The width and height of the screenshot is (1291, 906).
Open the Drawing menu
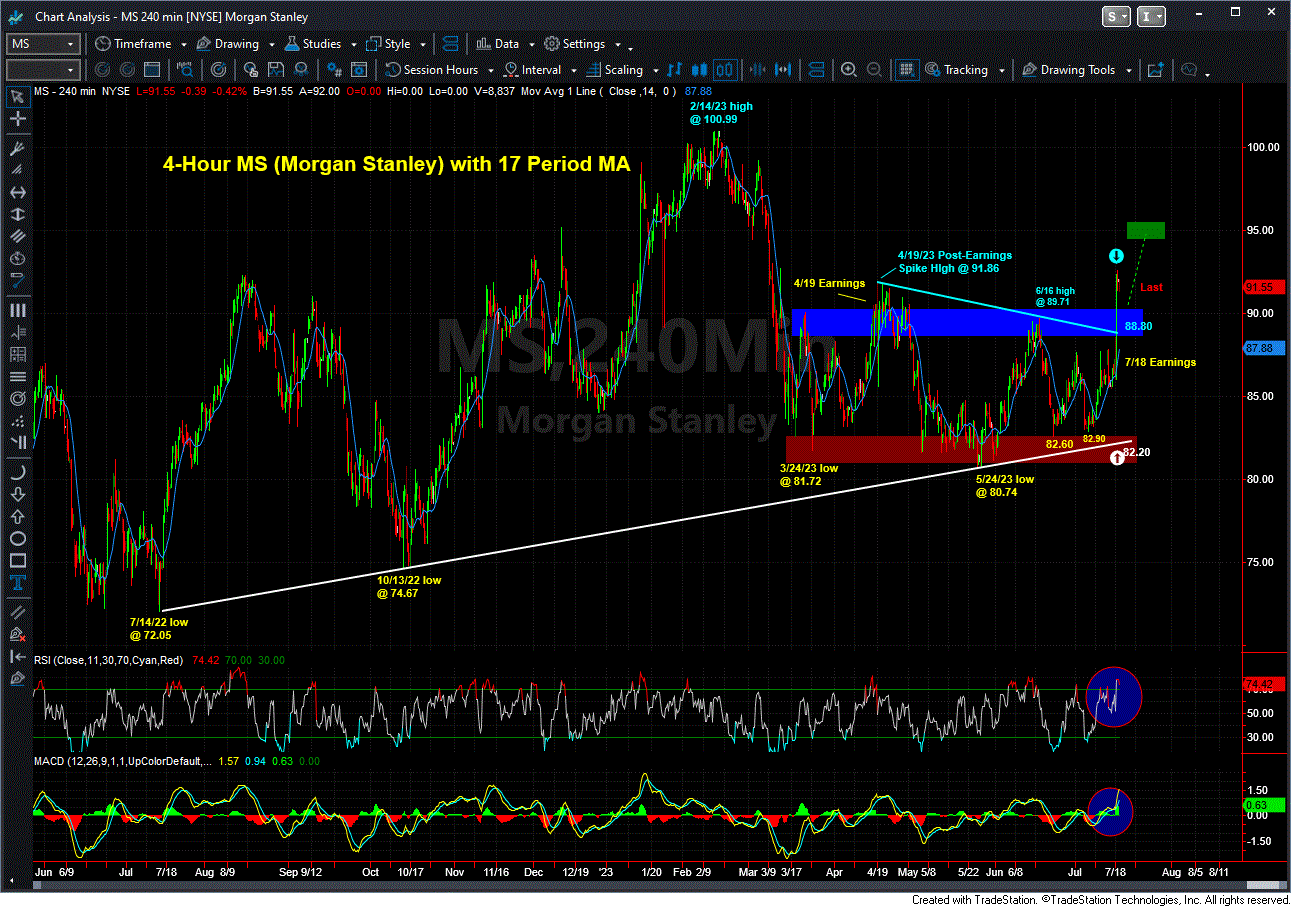(x=228, y=44)
